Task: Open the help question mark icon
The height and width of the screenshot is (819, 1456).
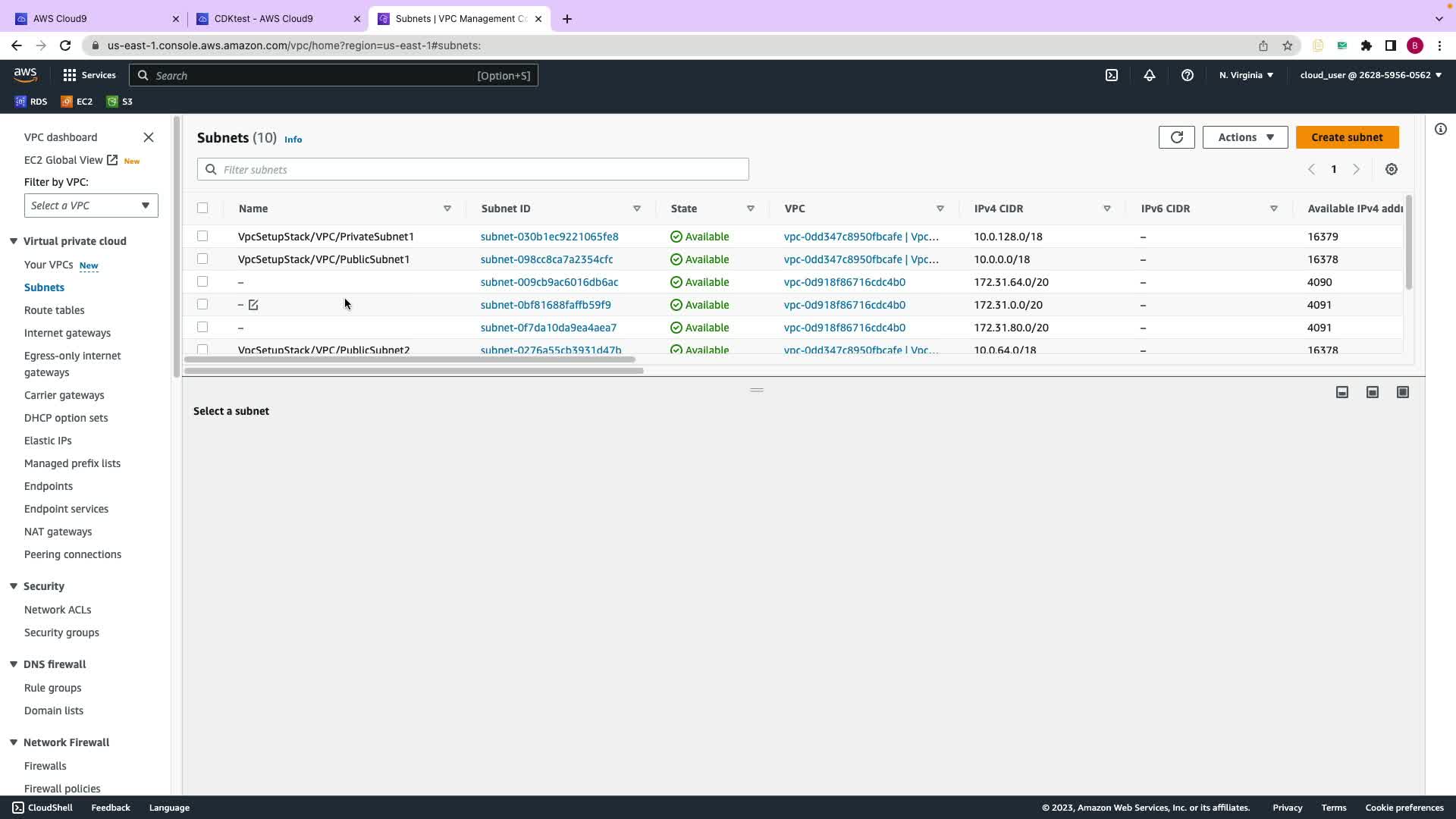Action: coord(1188,75)
